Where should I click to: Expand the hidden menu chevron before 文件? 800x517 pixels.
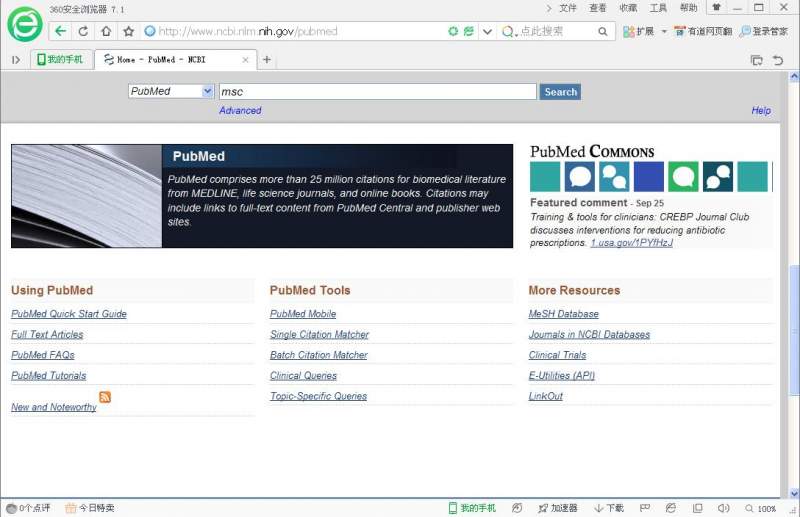[549, 8]
